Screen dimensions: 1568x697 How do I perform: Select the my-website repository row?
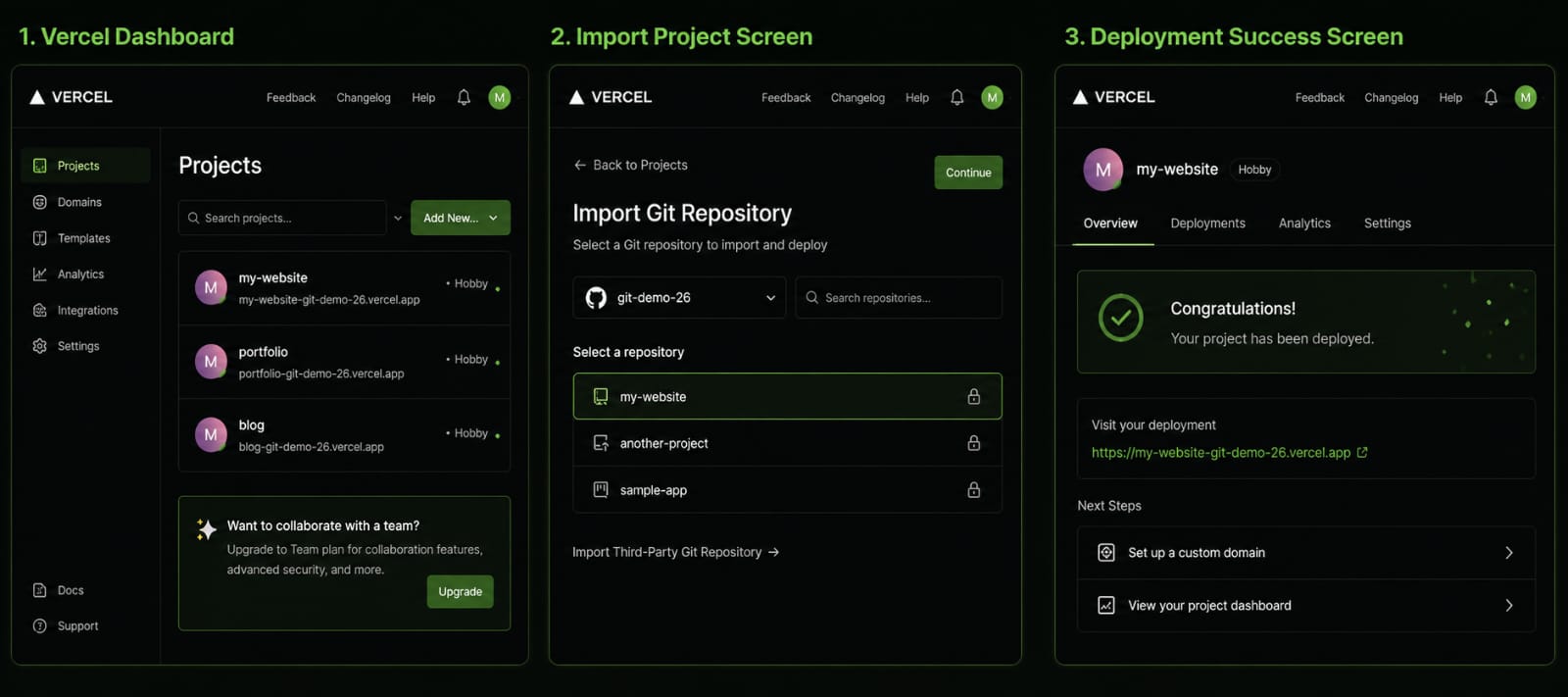coord(788,396)
